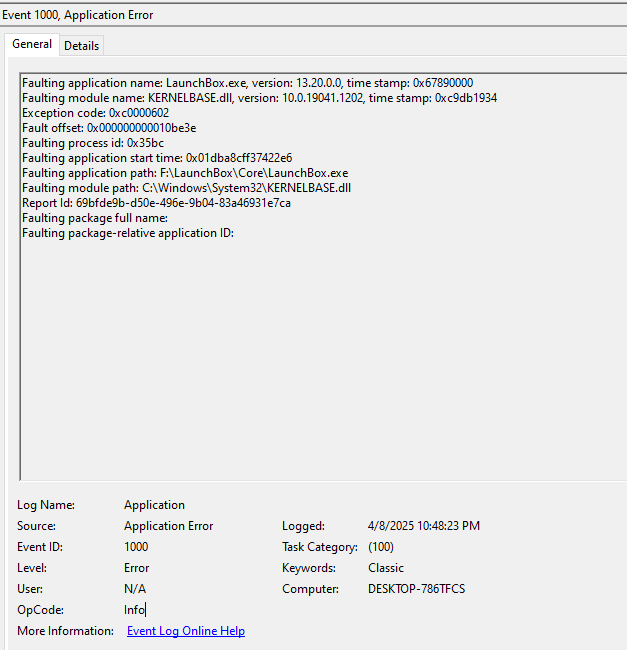Switch to the General tab

click(32, 44)
